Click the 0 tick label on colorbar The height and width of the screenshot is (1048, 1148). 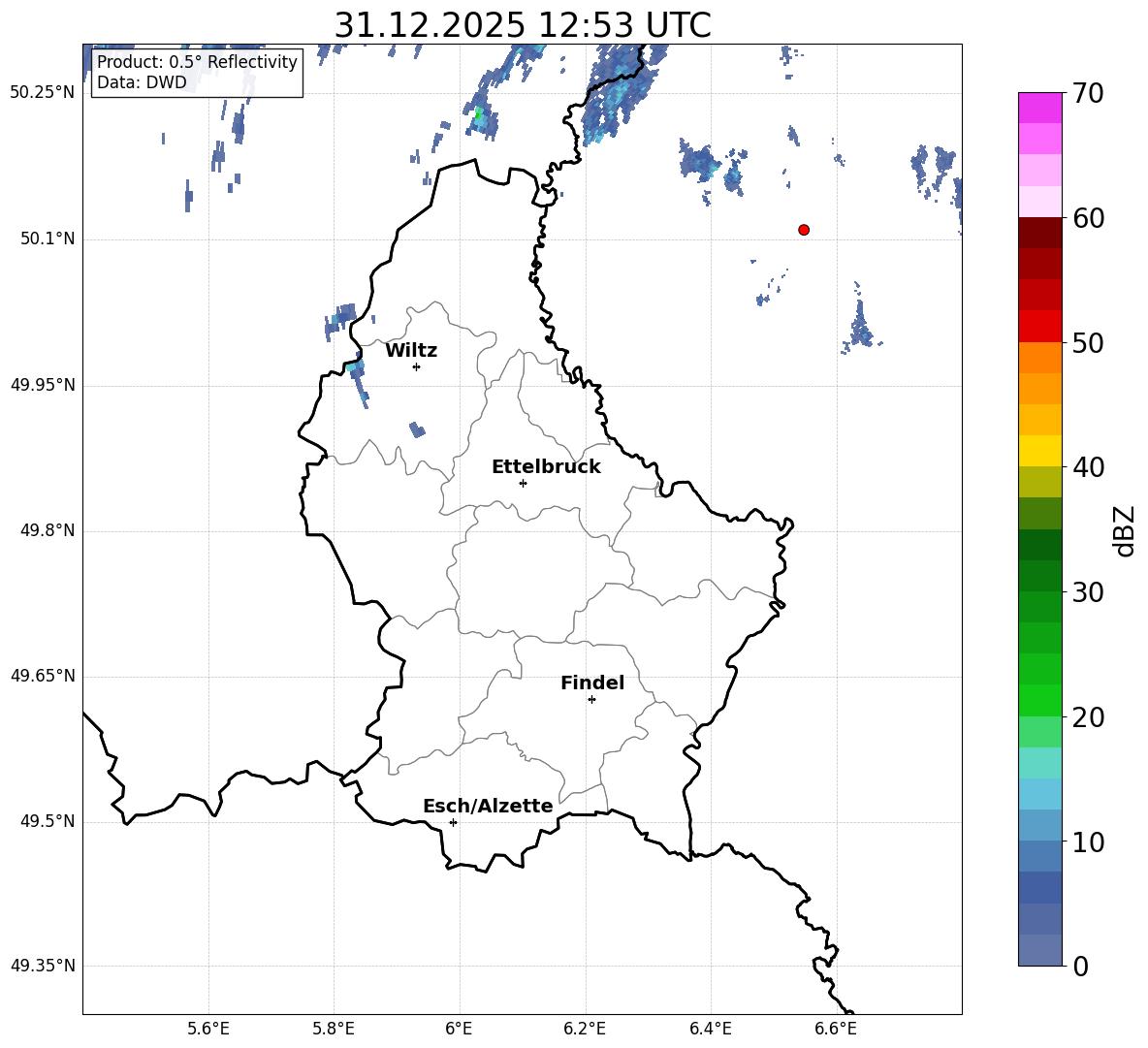pyautogui.click(x=1080, y=966)
